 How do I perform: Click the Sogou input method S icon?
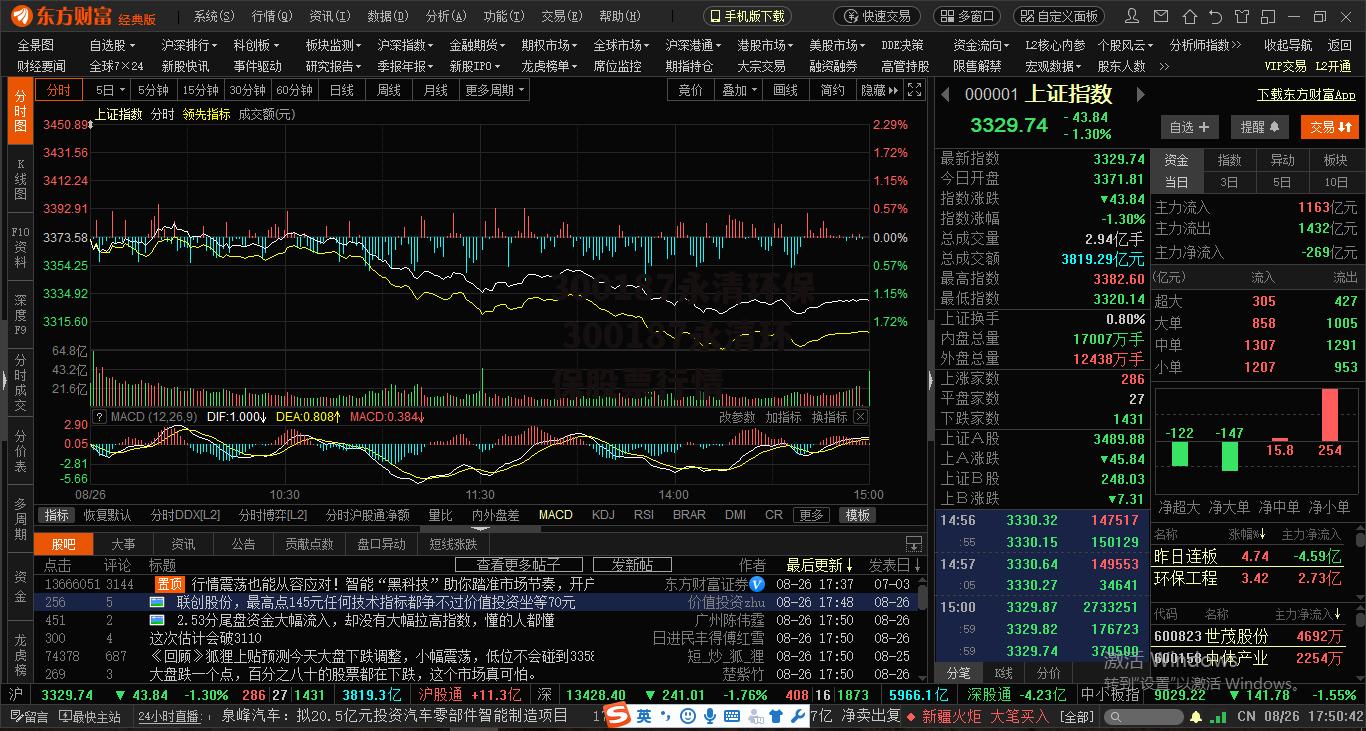(618, 716)
